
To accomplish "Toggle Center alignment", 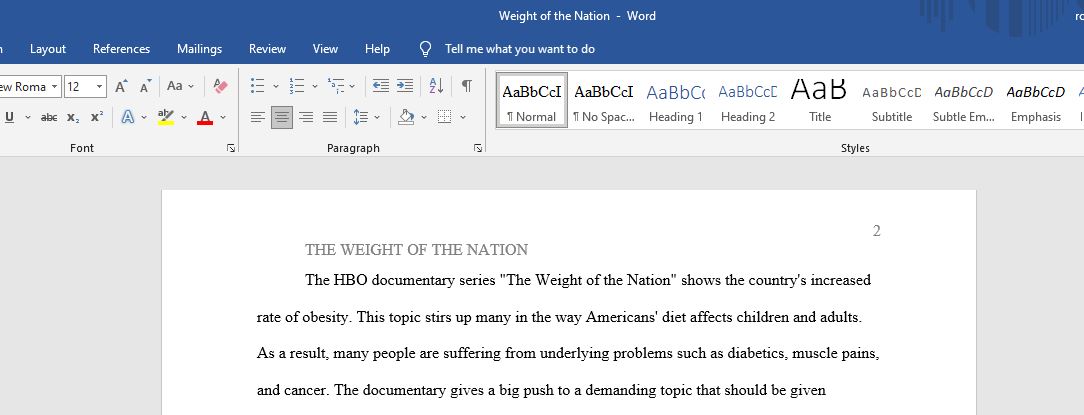I will click(281, 118).
